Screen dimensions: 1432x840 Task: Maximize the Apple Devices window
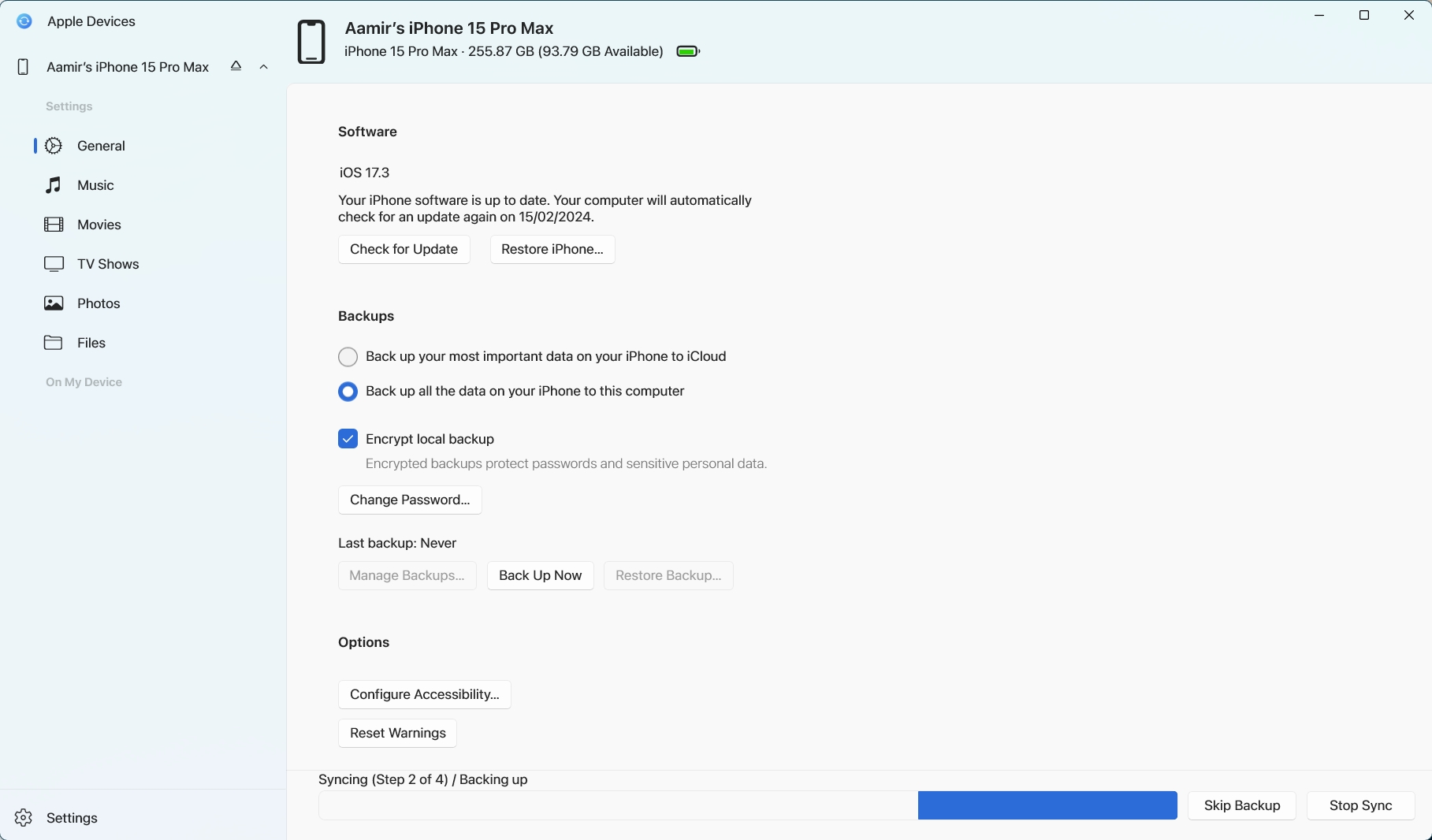[1365, 16]
